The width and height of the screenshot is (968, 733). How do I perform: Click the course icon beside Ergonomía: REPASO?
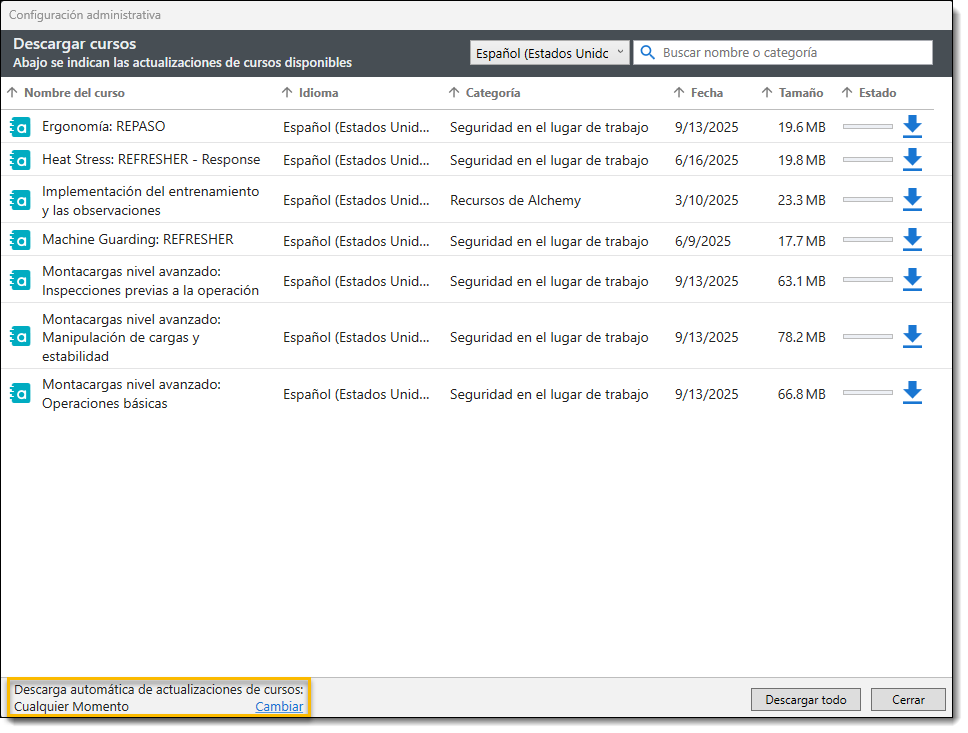pos(20,128)
